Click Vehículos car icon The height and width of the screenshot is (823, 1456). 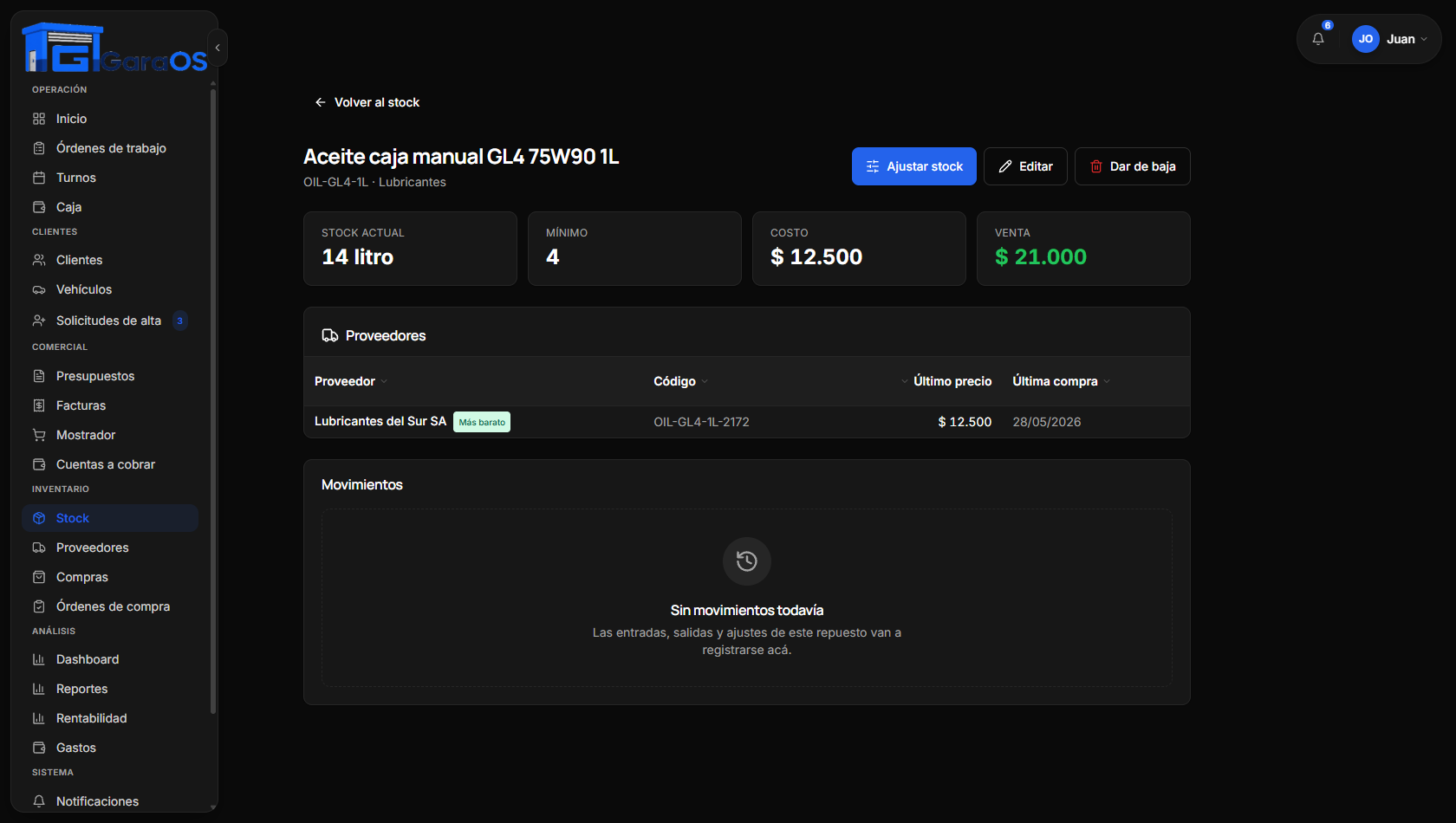coord(39,289)
